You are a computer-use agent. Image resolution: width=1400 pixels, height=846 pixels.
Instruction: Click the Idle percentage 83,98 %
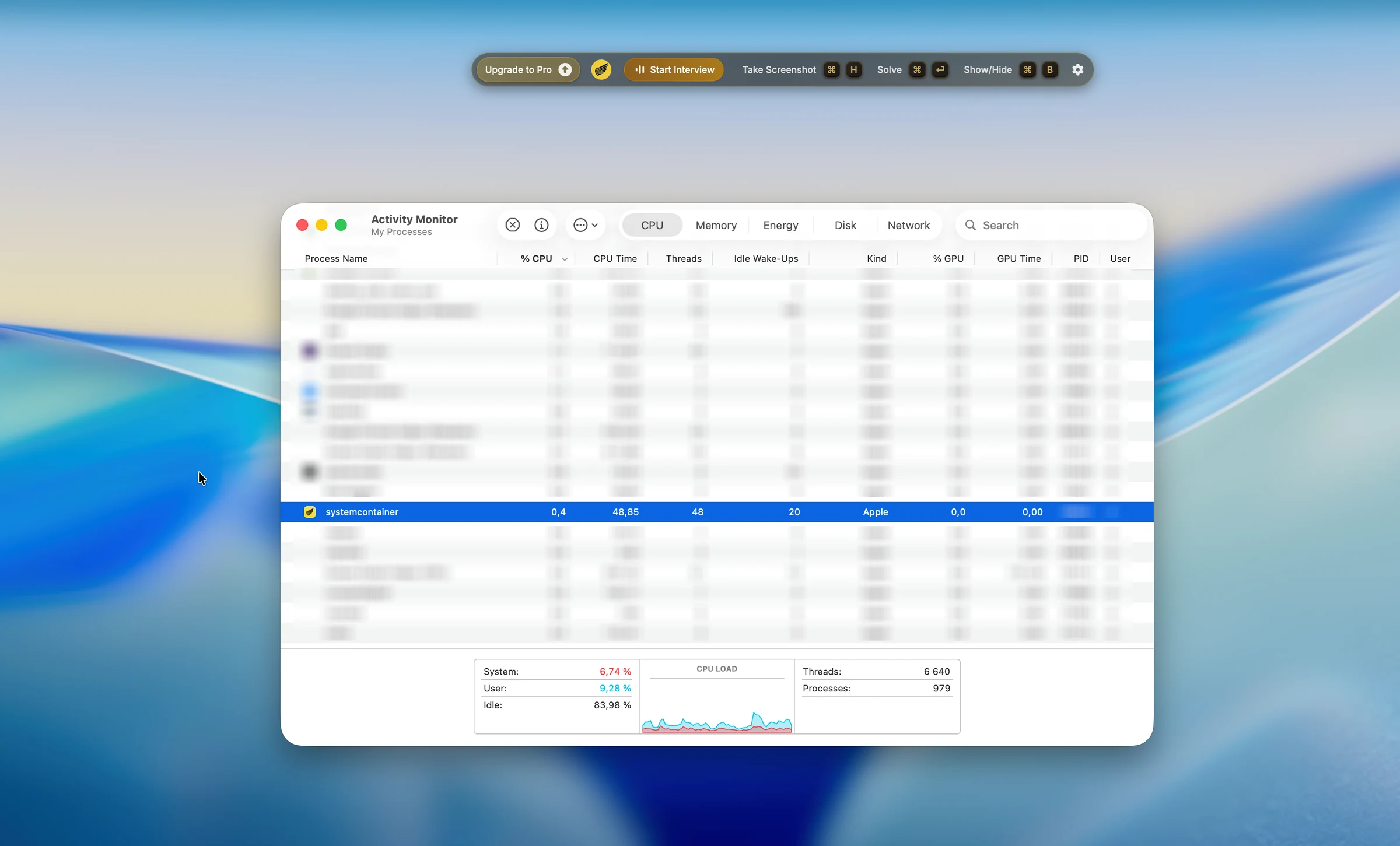[x=612, y=705]
